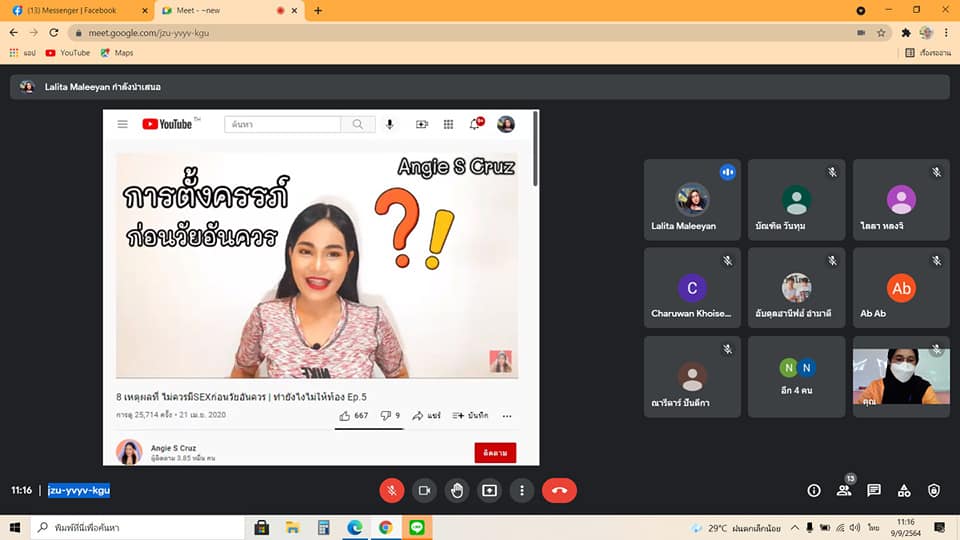Open Chrome's three-dot customize menu

pyautogui.click(x=946, y=33)
